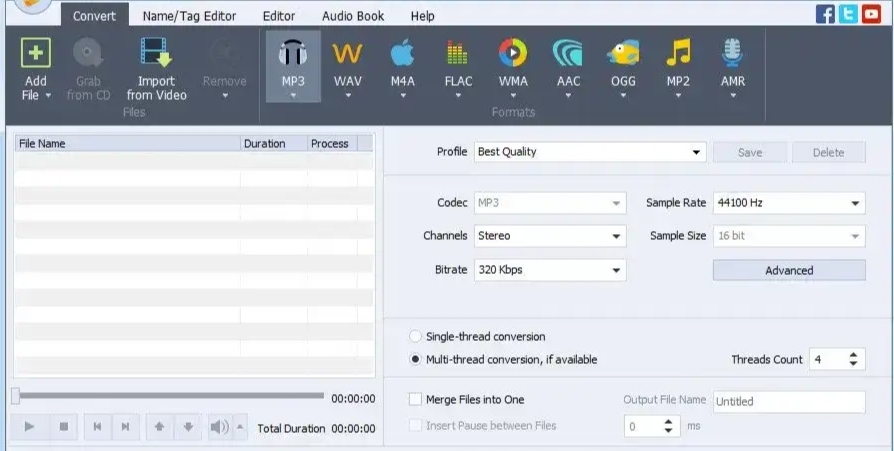Move selected file down in list
Image resolution: width=894 pixels, height=451 pixels.
coord(188,426)
